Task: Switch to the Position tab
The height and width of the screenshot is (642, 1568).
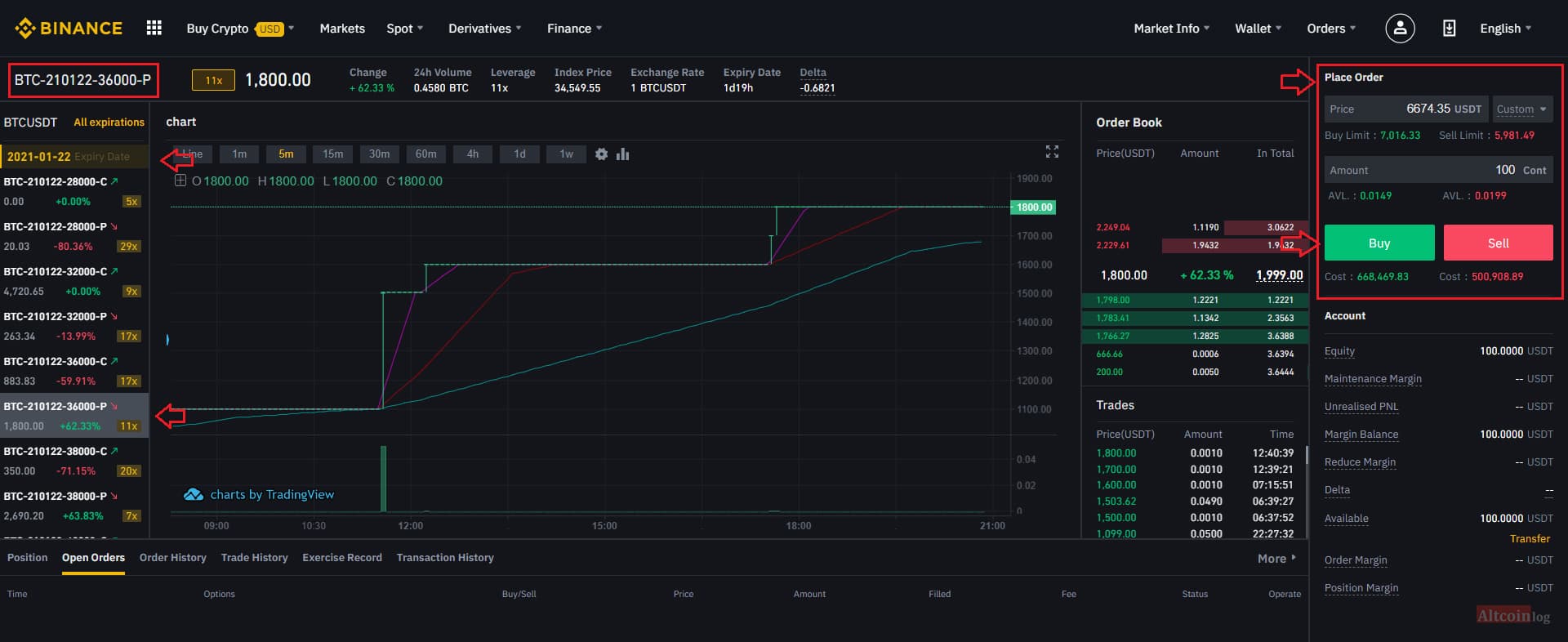Action: [x=28, y=558]
